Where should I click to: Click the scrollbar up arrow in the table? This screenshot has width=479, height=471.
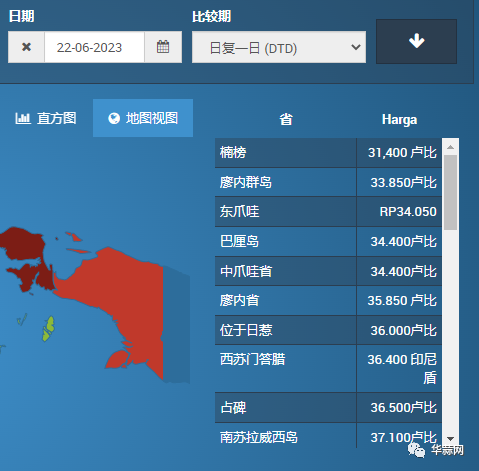(x=450, y=147)
